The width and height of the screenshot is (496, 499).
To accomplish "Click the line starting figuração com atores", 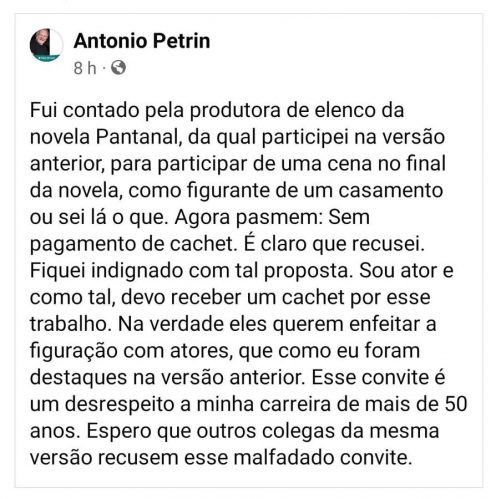I will coord(225,351).
